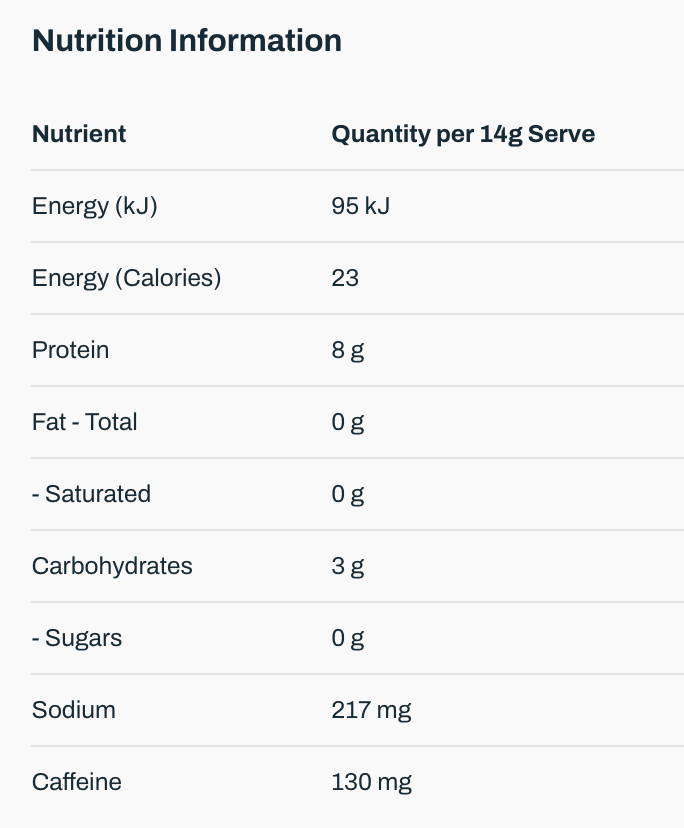
Task: Select the Protein row label
Action: 70,350
